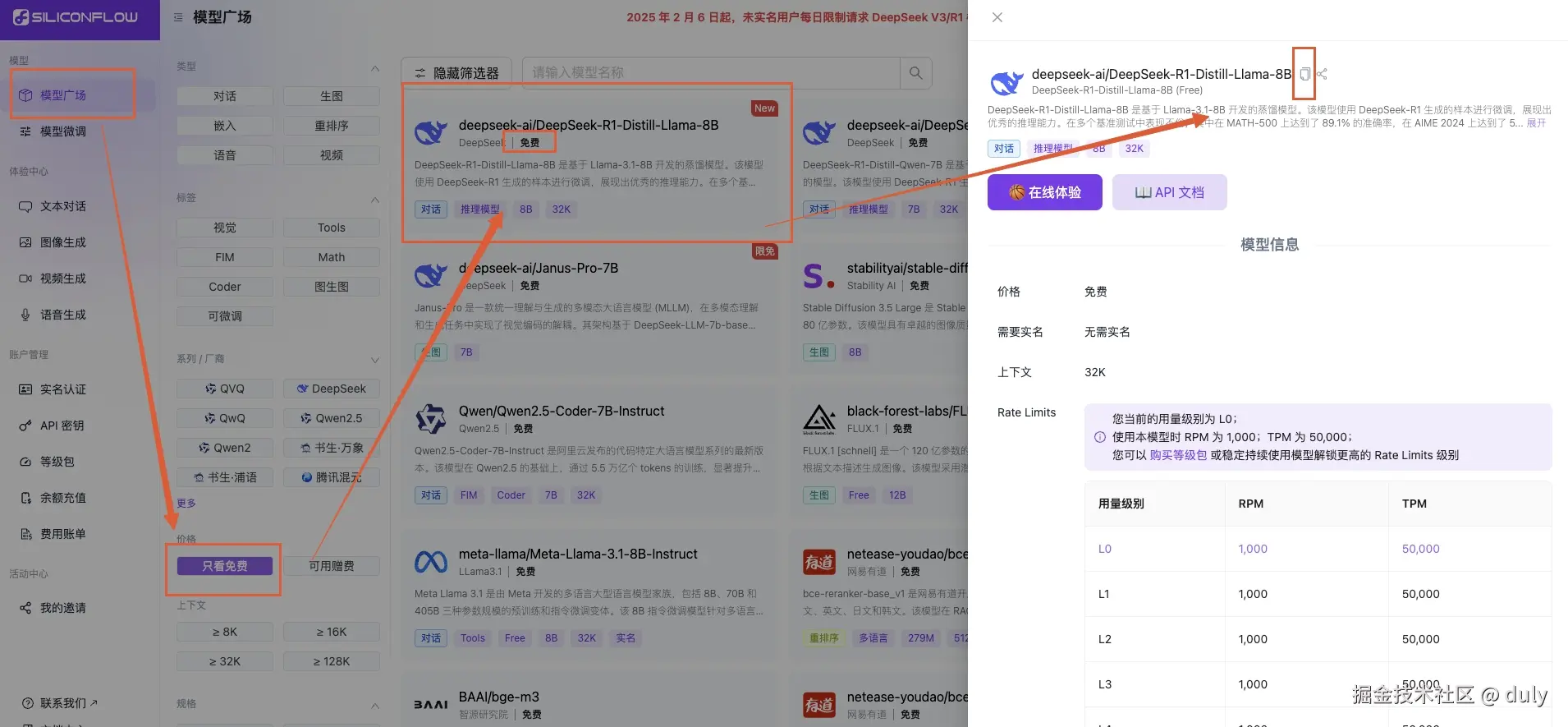Toggle the 对话 type filter
The width and height of the screenshot is (1568, 727).
[225, 96]
